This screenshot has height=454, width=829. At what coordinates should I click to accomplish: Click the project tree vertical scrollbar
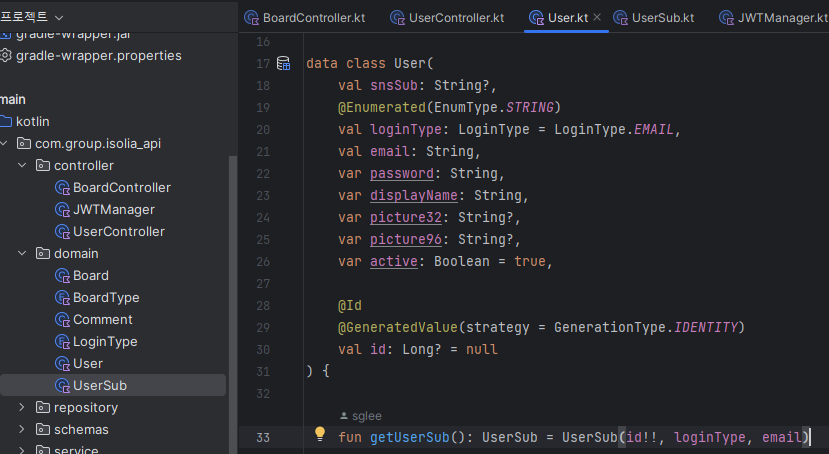point(233,304)
